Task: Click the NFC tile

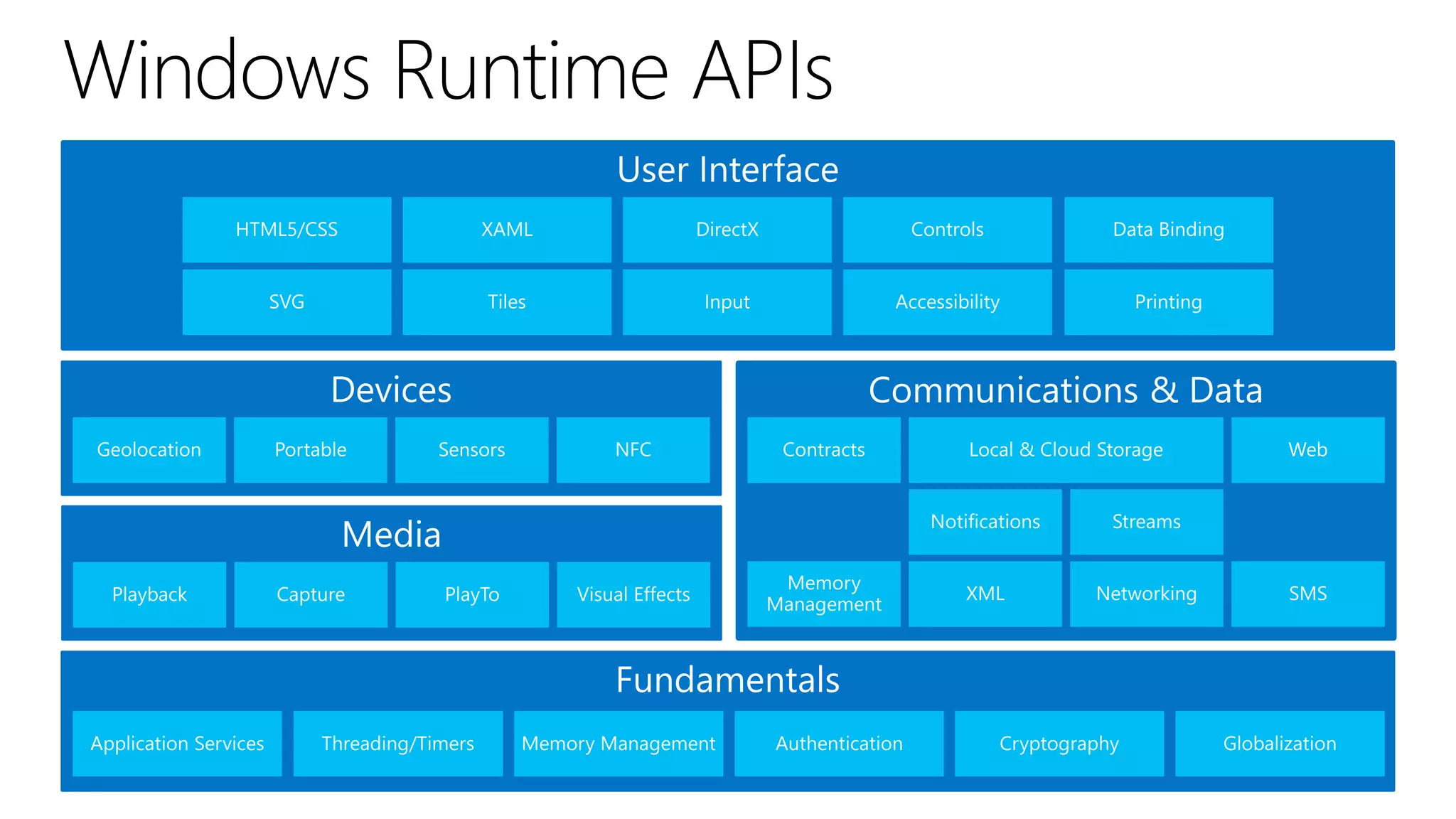Action: click(x=633, y=450)
